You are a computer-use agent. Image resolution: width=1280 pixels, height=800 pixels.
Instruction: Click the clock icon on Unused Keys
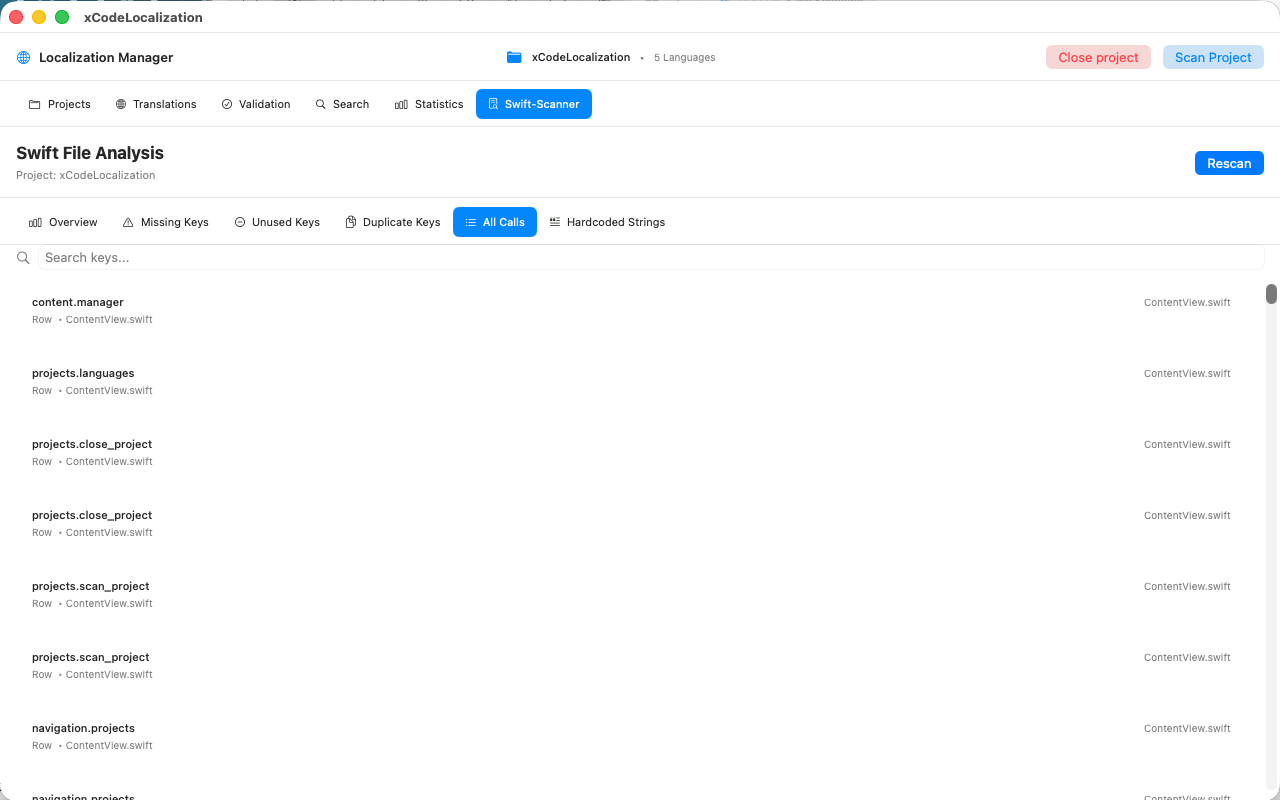(238, 222)
